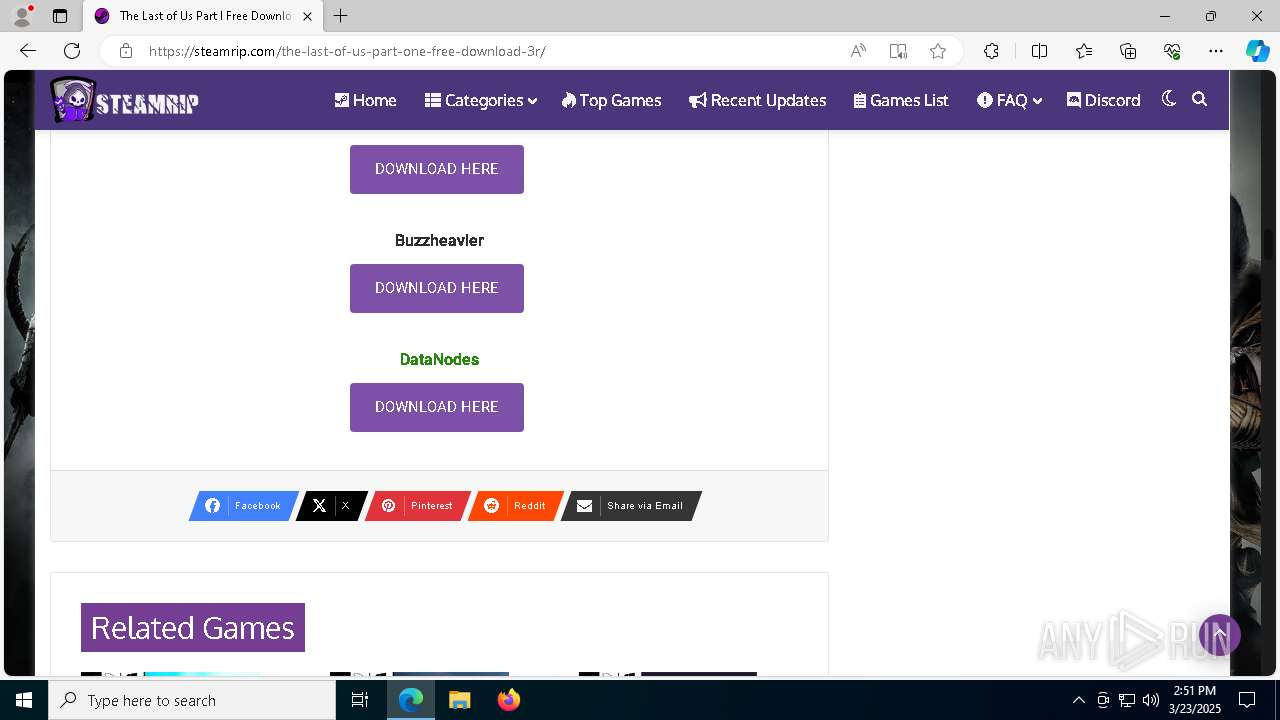Go back in the browser
1280x720 pixels.
pos(28,51)
